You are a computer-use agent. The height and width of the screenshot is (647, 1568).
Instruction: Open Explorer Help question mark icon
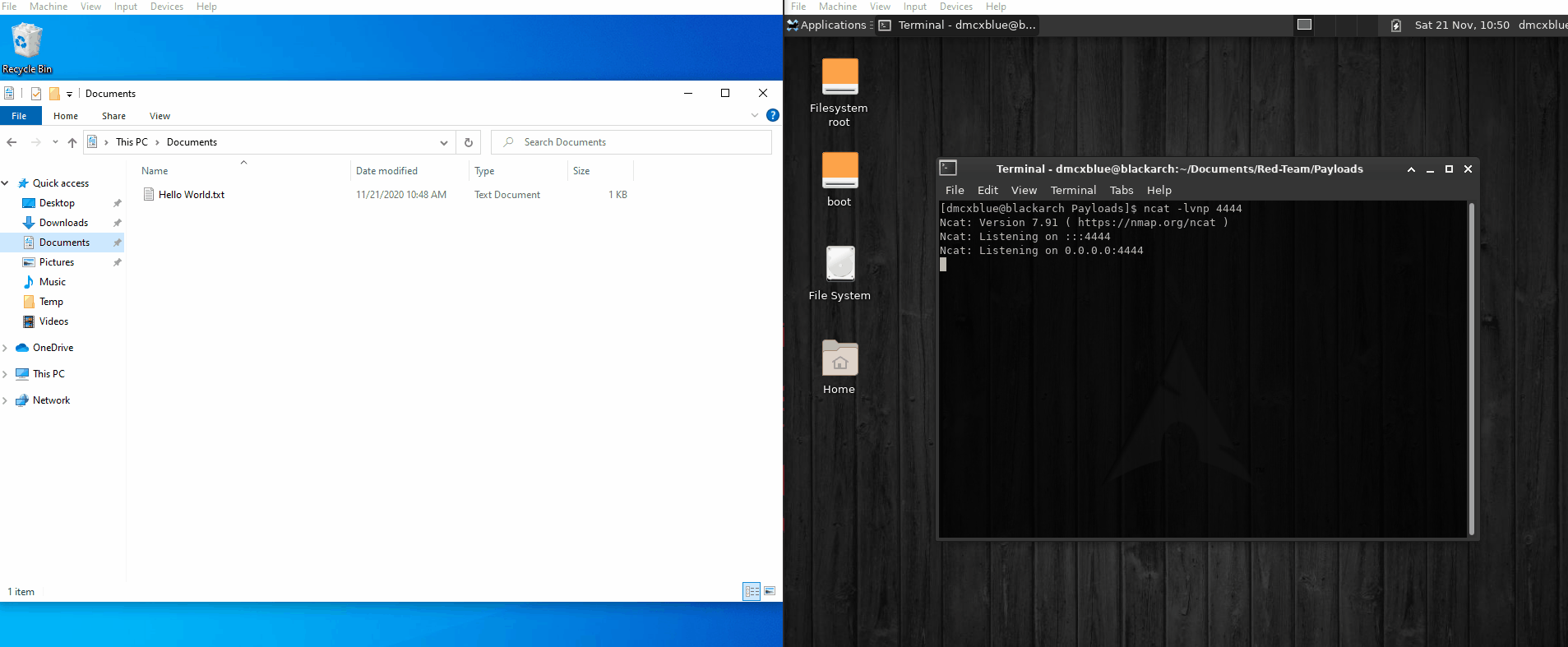pos(773,115)
